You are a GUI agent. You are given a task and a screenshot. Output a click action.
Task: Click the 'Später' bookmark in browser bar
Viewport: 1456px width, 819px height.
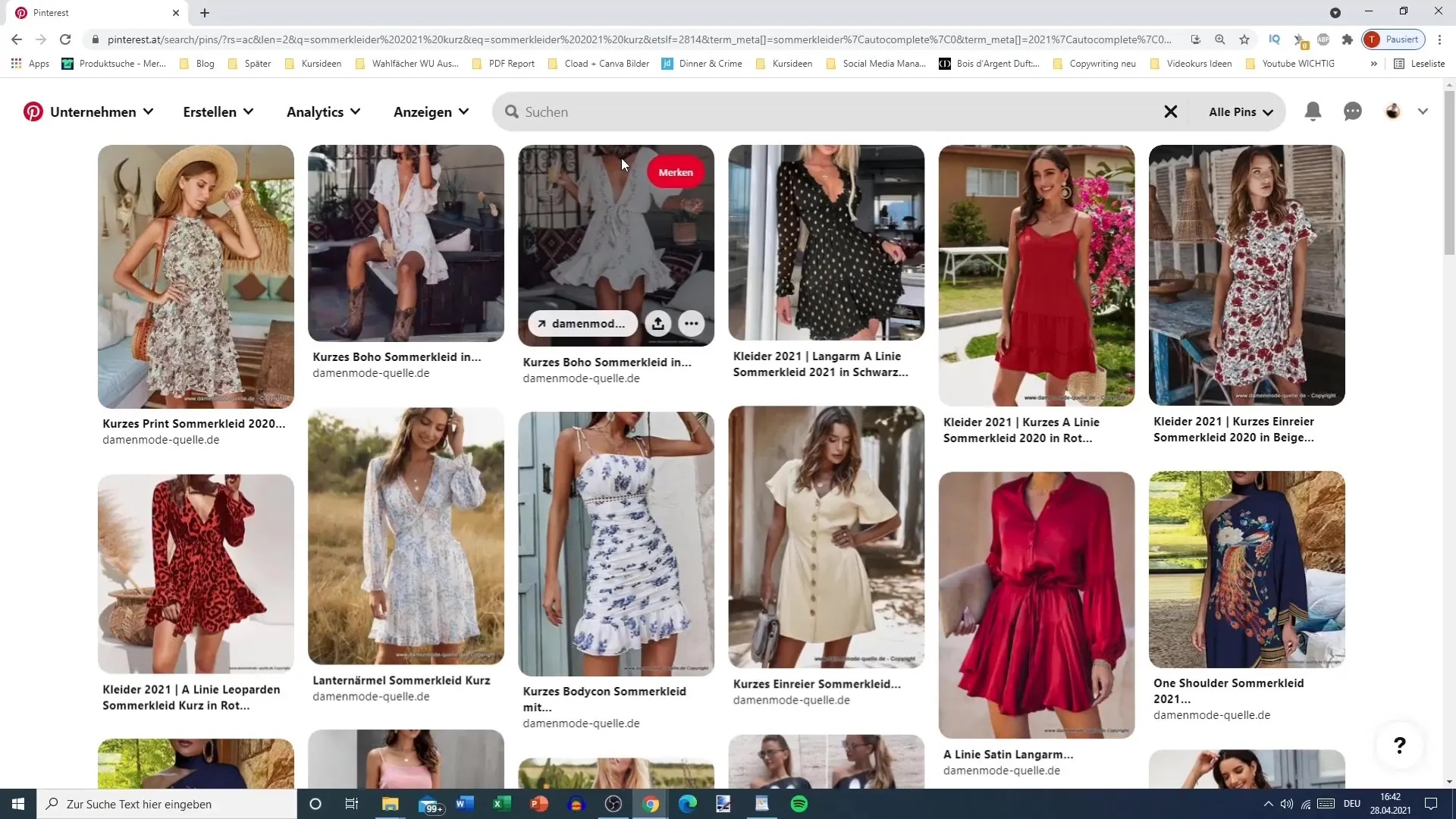(x=257, y=64)
